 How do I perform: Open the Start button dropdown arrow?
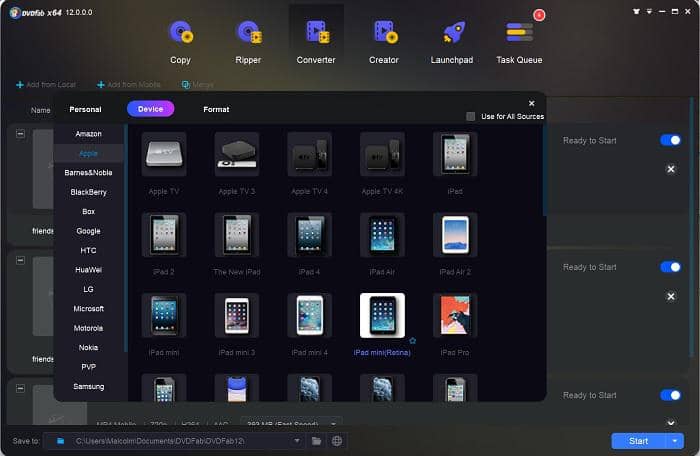click(675, 441)
